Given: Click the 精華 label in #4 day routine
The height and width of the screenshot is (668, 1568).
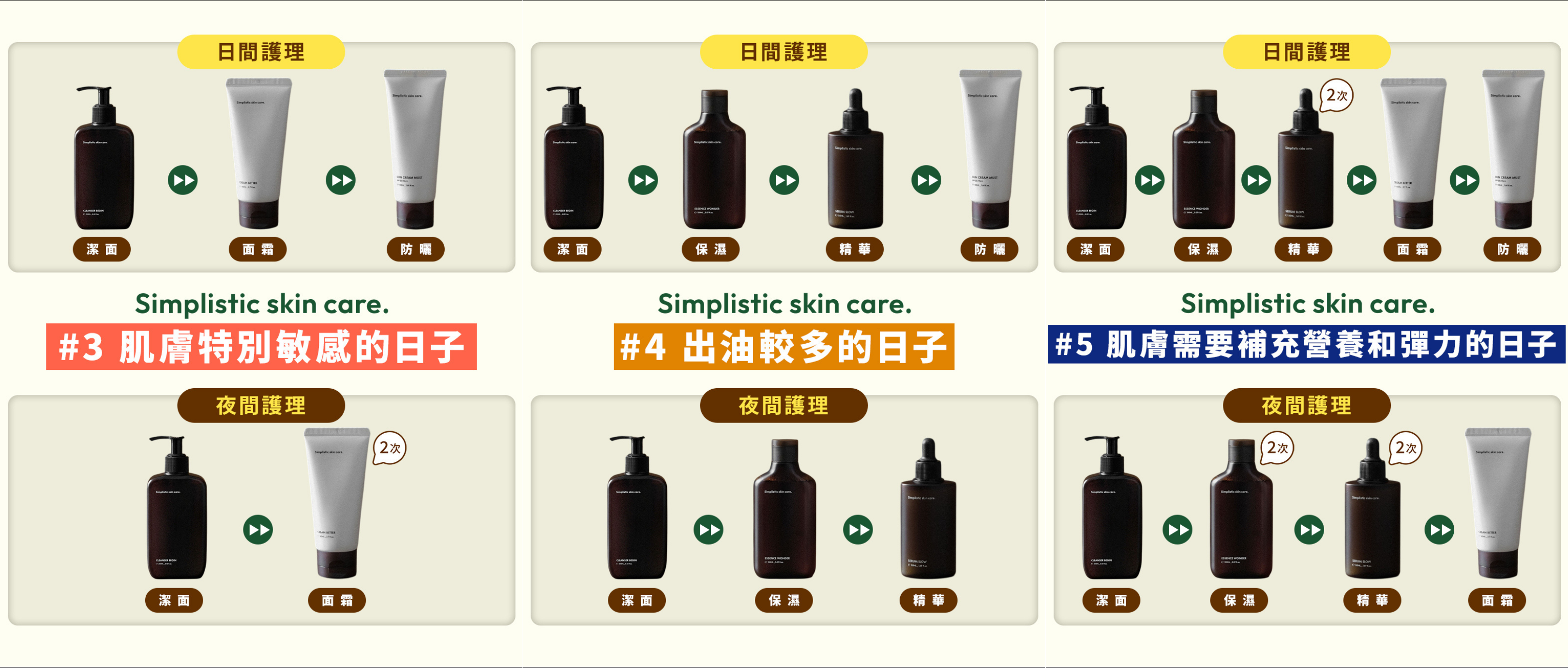Looking at the screenshot, I should point(855,249).
